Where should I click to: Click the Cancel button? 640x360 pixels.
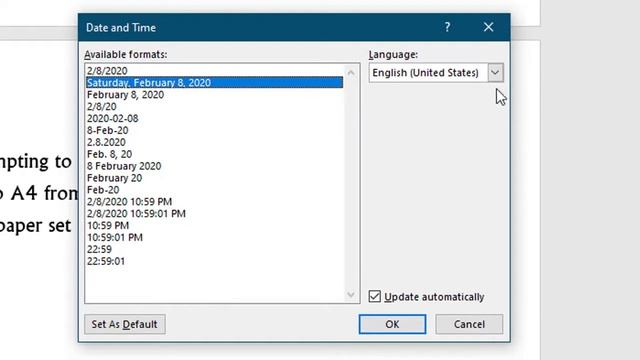[x=469, y=324]
